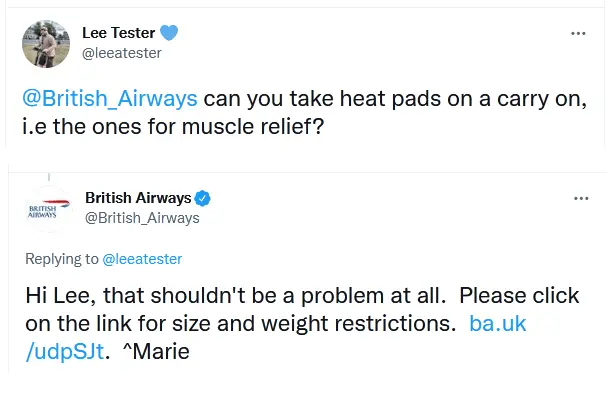Viewport: 607px width, 398px height.
Task: Click the British Airways display name
Action: pos(138,198)
